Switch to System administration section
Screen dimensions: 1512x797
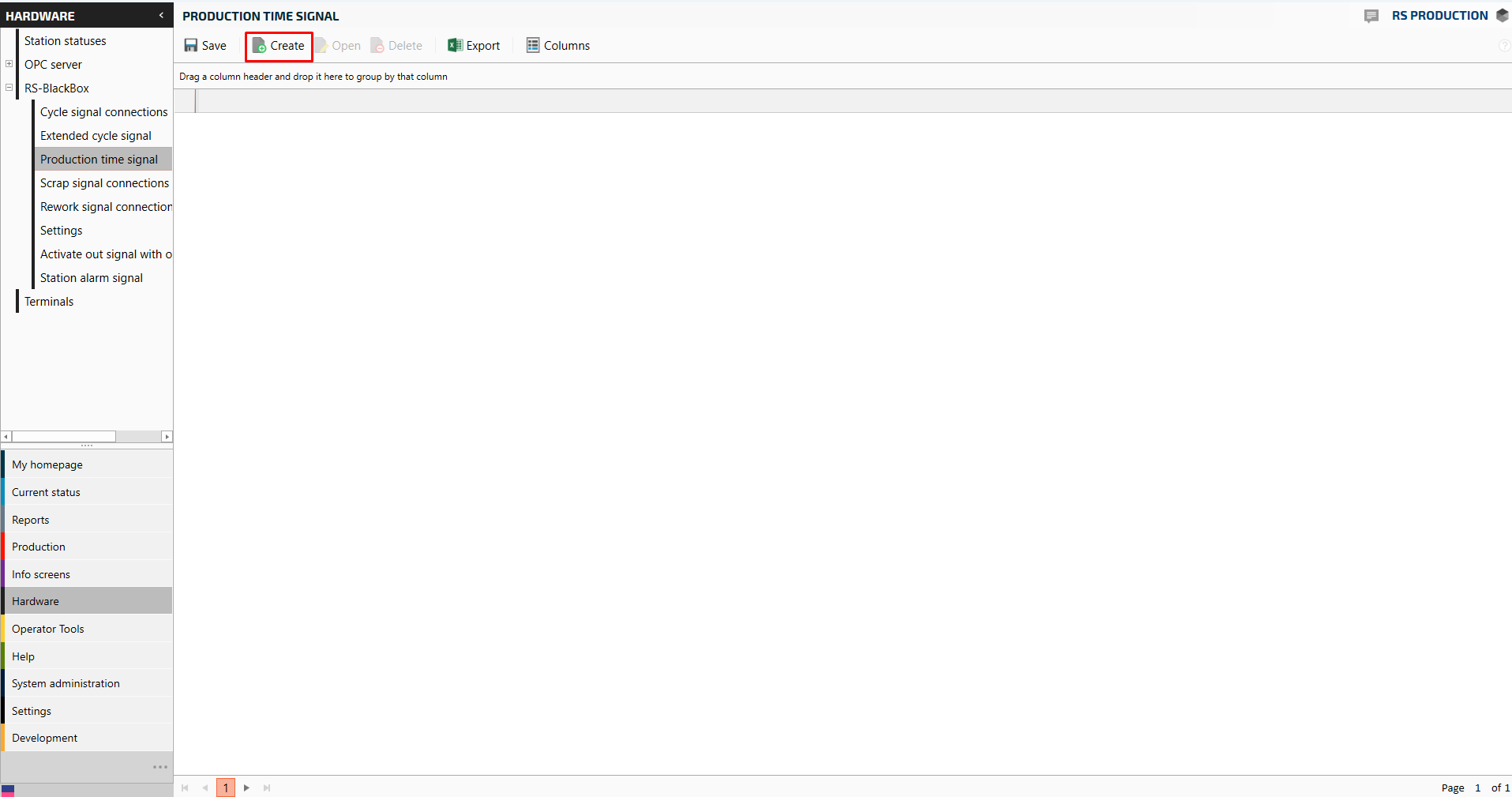tap(66, 683)
